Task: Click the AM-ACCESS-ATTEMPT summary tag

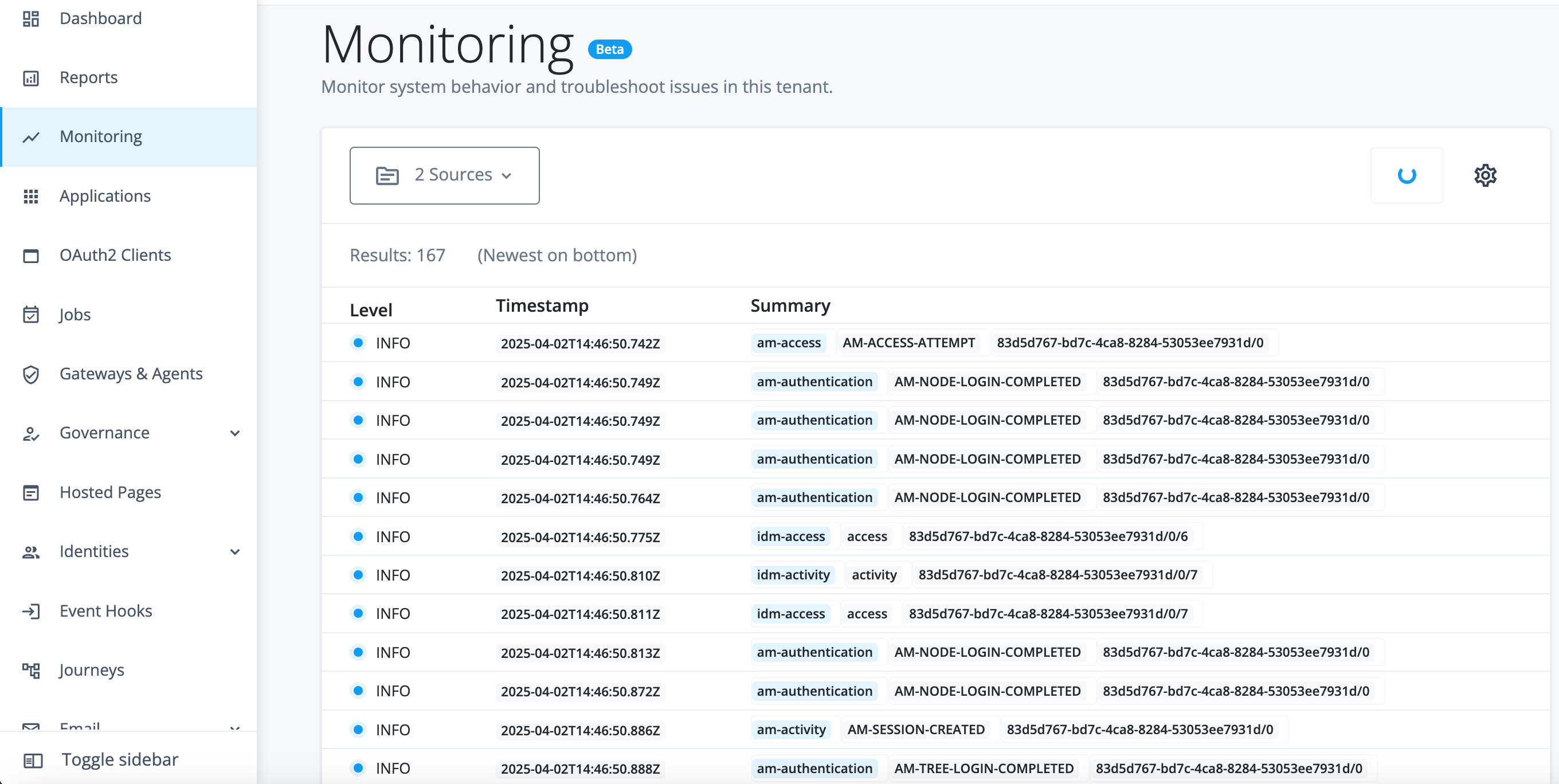Action: (909, 342)
